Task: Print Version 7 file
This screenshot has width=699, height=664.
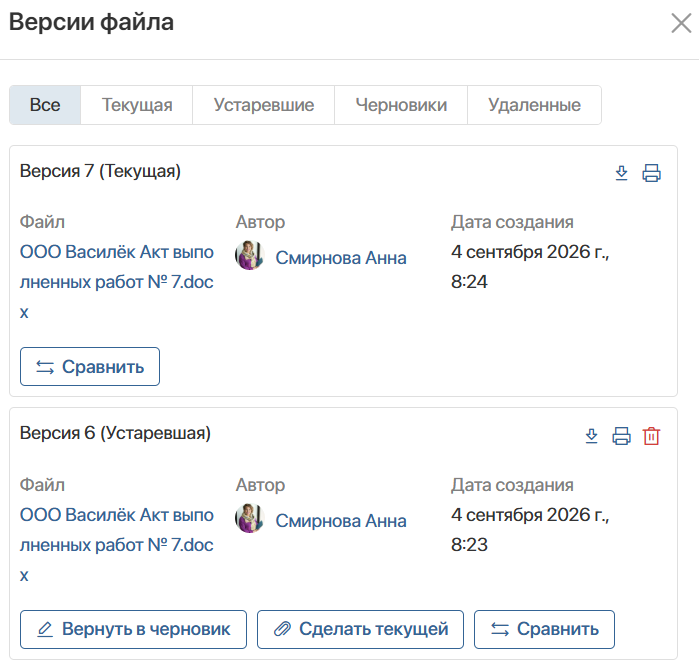Action: (x=651, y=173)
